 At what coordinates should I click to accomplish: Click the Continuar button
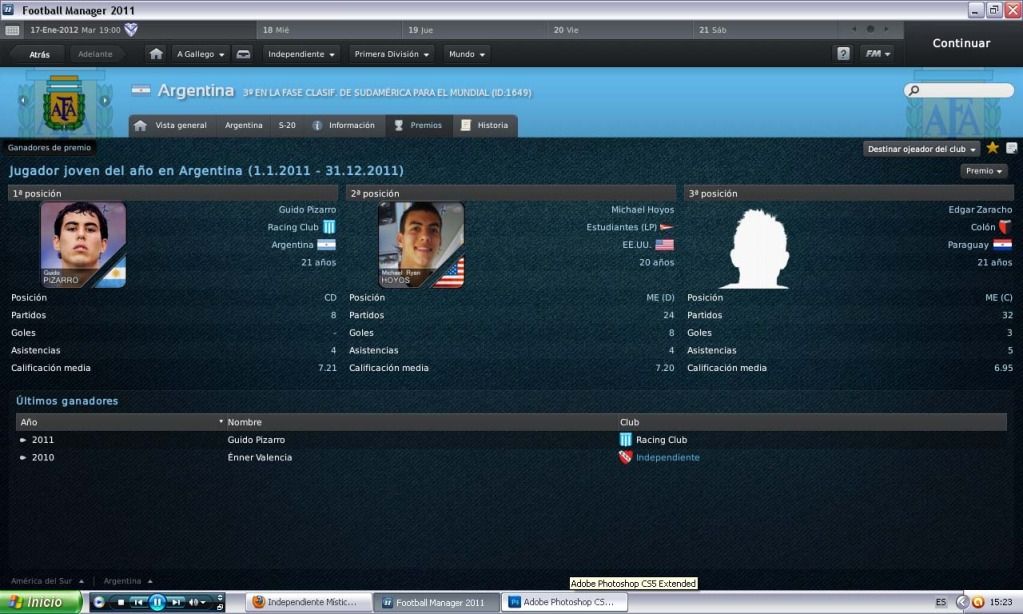pyautogui.click(x=961, y=43)
